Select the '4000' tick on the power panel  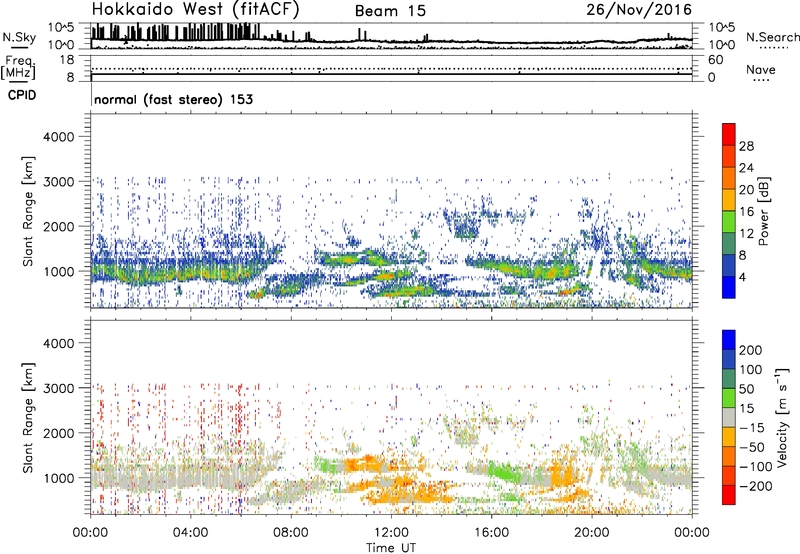click(x=59, y=137)
